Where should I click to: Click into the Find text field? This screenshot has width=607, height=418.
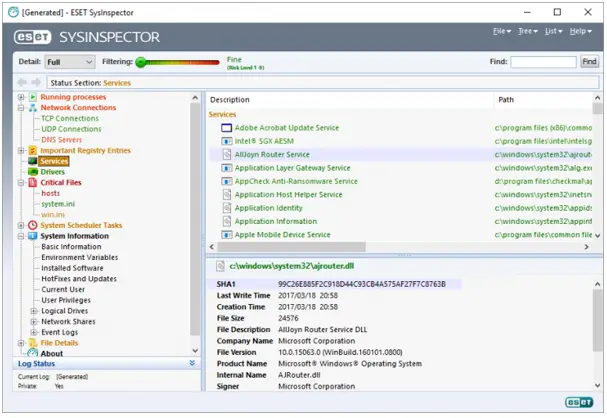543,62
